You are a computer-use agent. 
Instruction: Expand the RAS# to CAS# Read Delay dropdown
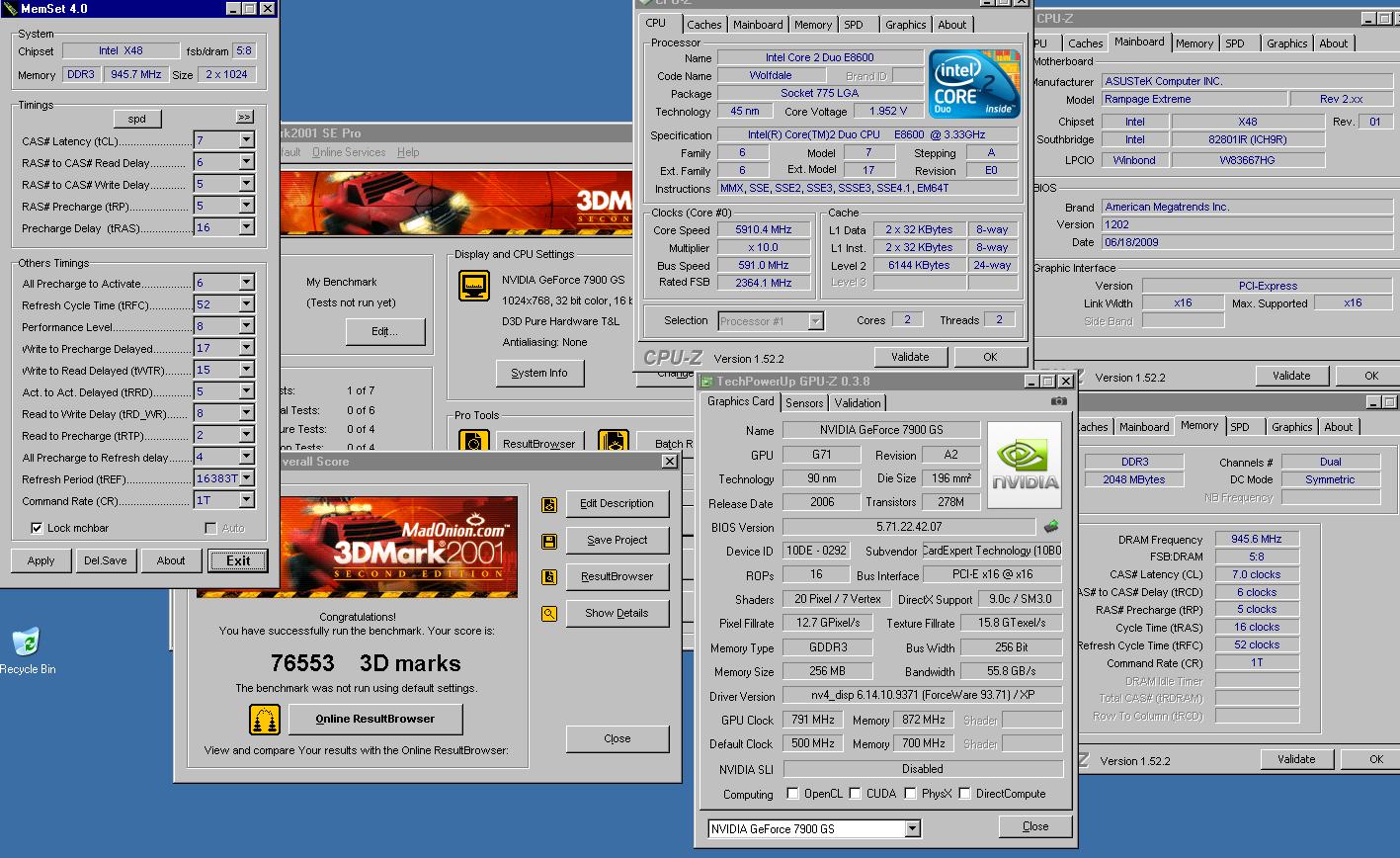click(x=246, y=162)
